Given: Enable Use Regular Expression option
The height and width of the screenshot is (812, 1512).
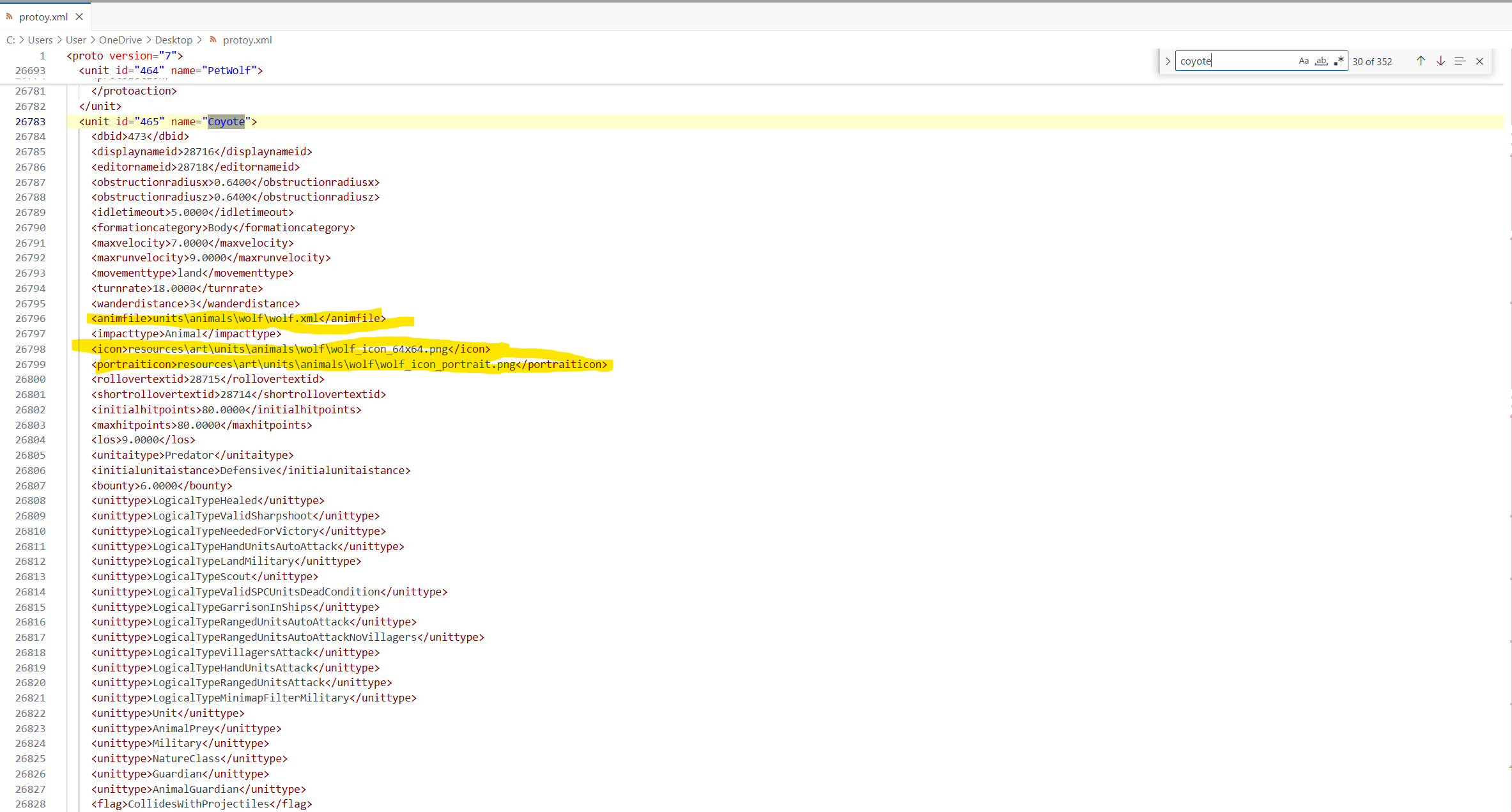Looking at the screenshot, I should (x=1339, y=61).
